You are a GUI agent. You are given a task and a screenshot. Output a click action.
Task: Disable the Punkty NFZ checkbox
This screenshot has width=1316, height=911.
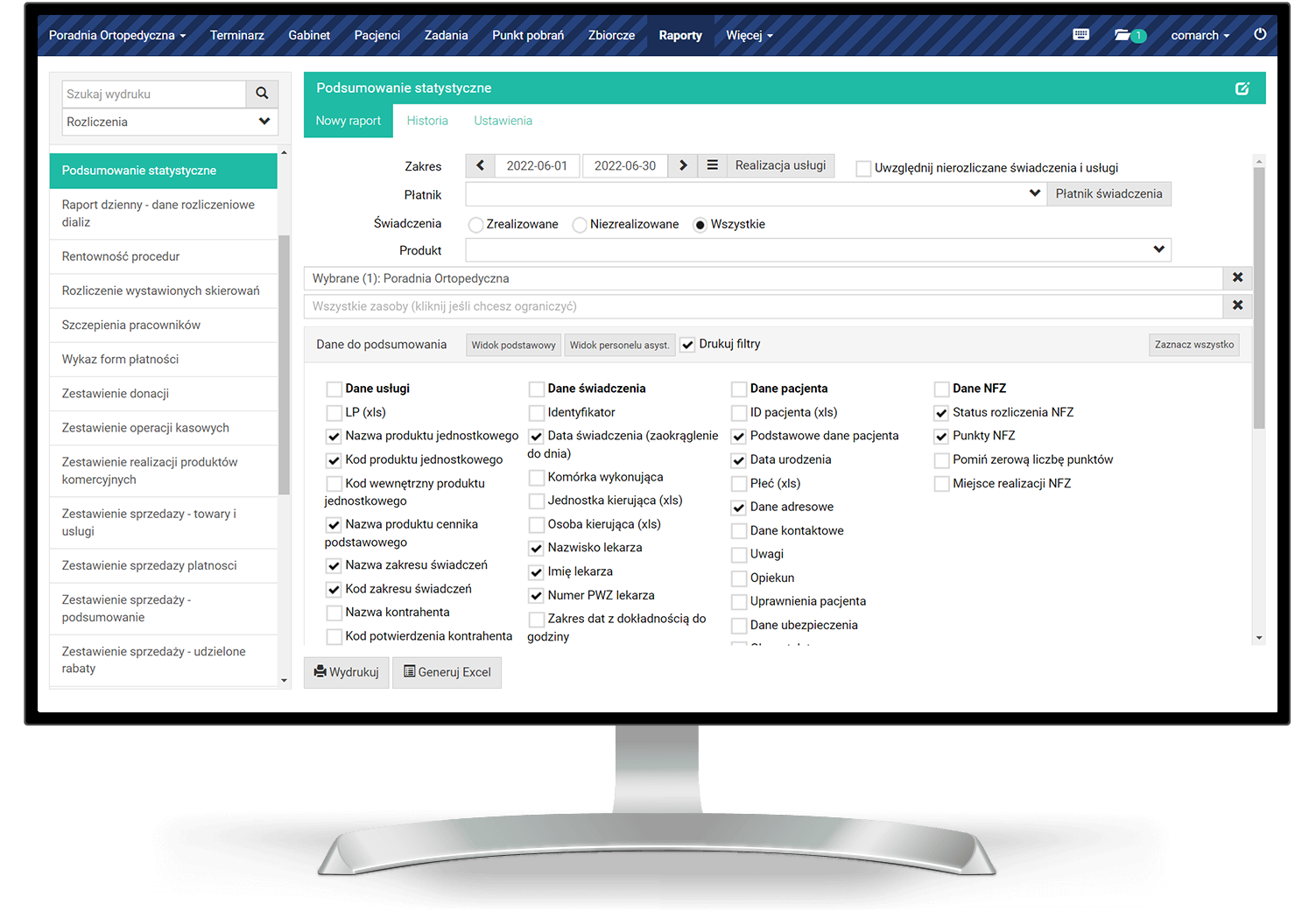coord(941,435)
